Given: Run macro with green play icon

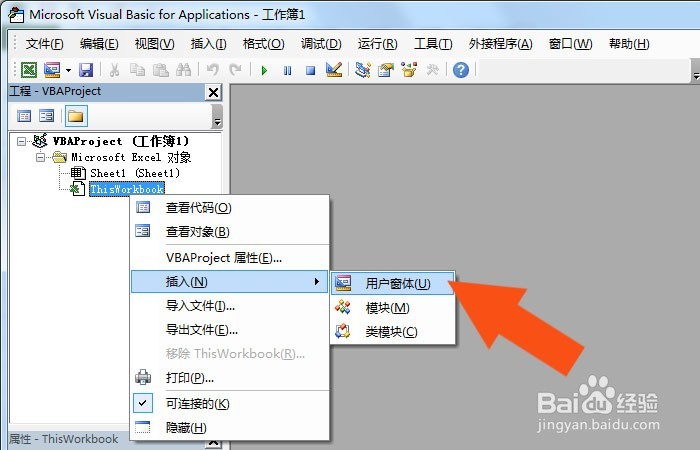Looking at the screenshot, I should pyautogui.click(x=264, y=70).
